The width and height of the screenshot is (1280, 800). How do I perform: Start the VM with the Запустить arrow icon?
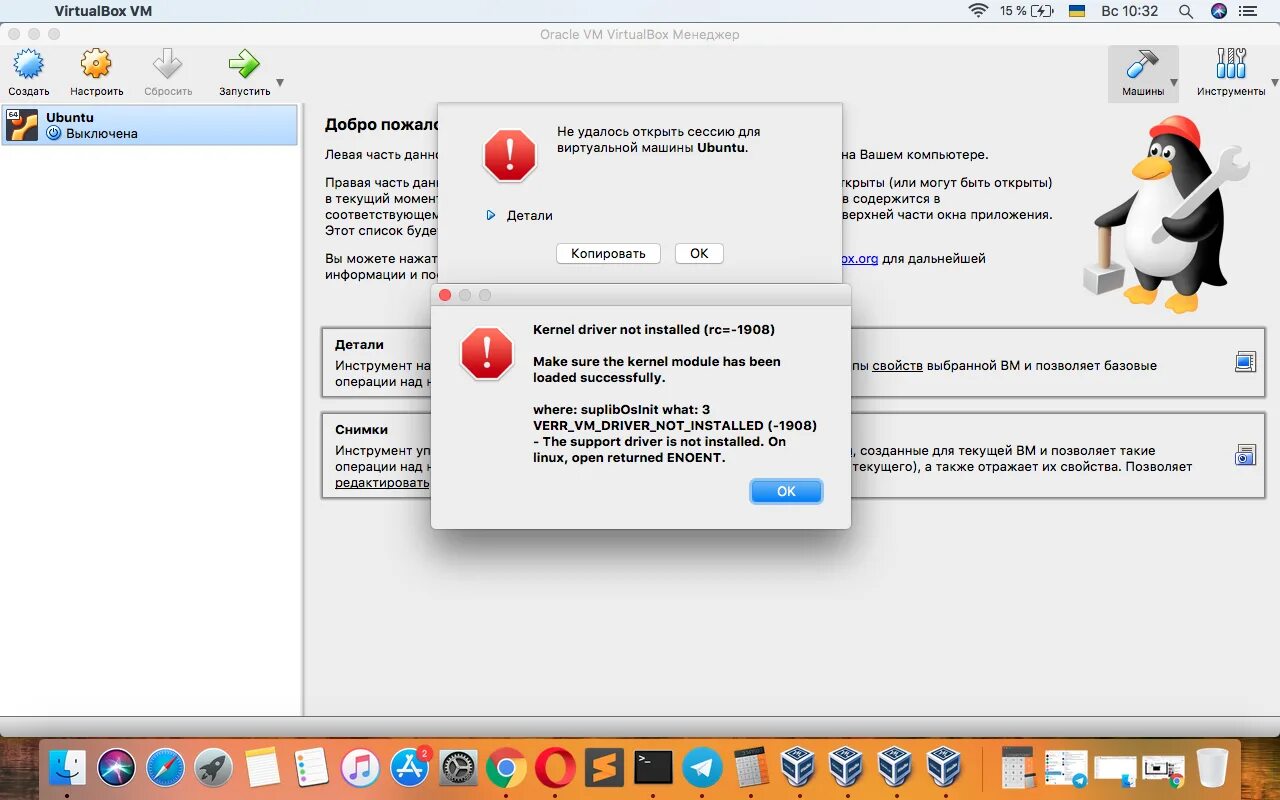click(243, 66)
